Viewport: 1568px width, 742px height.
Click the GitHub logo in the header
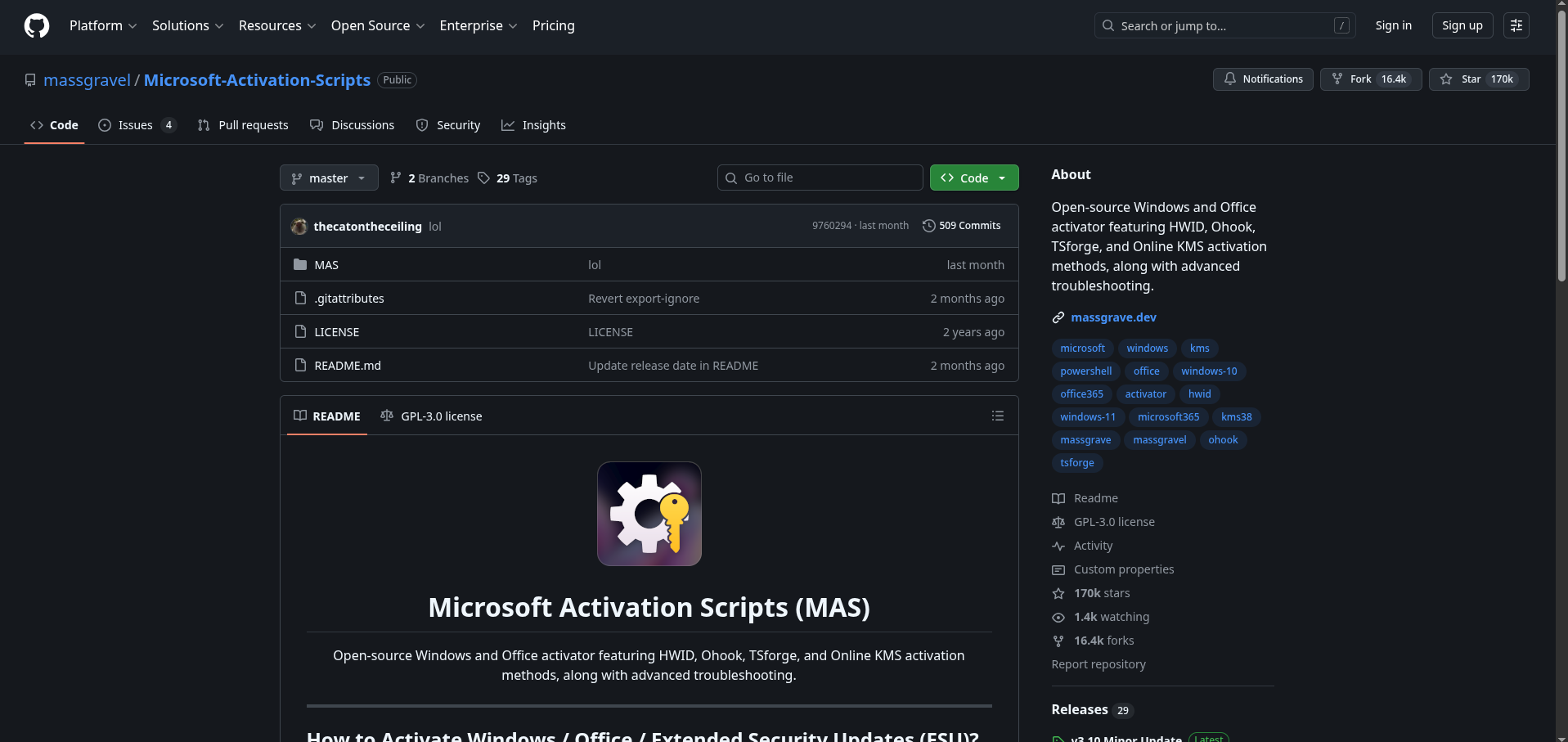[x=35, y=25]
